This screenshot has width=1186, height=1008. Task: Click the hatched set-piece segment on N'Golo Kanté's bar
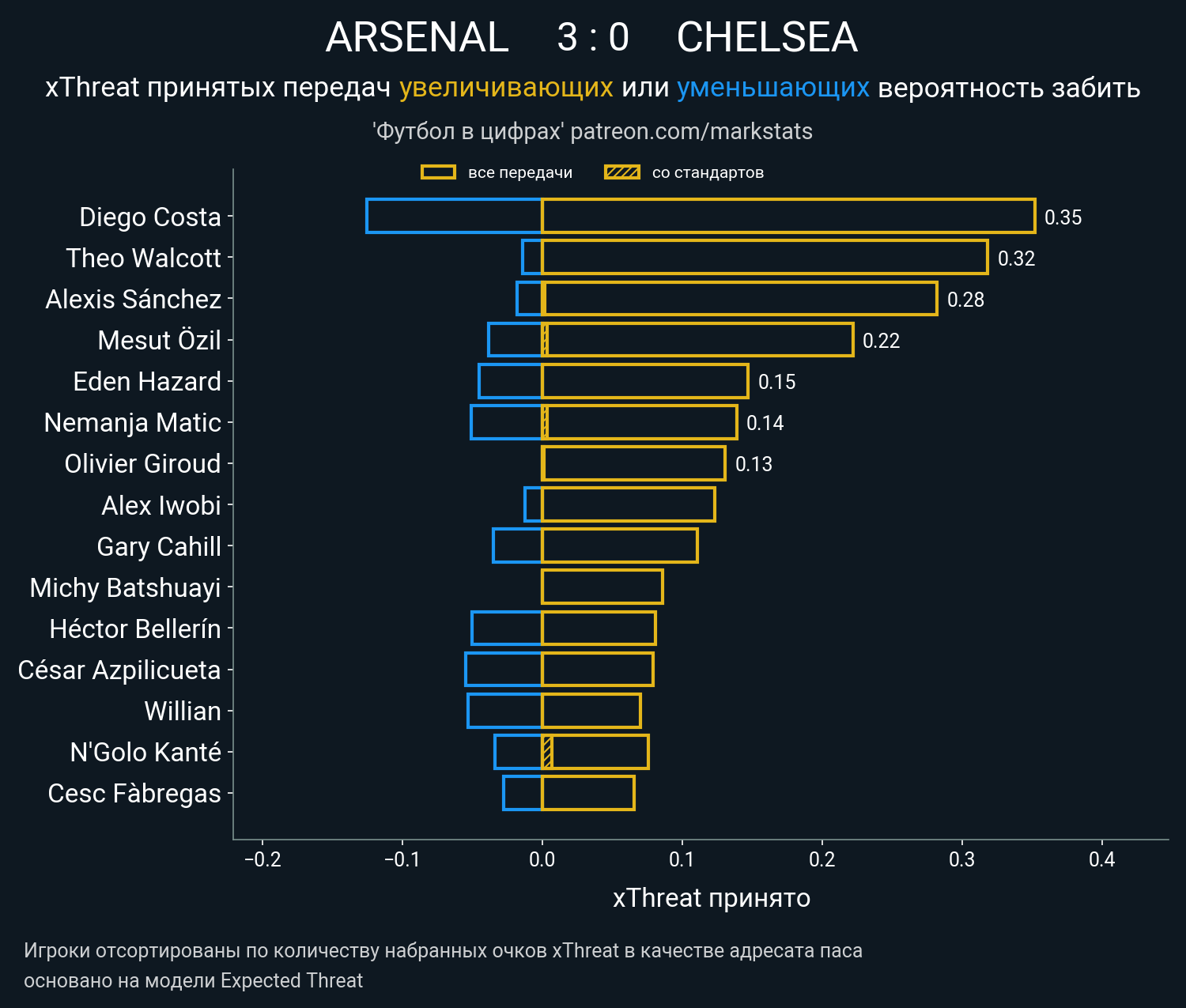pos(547,752)
